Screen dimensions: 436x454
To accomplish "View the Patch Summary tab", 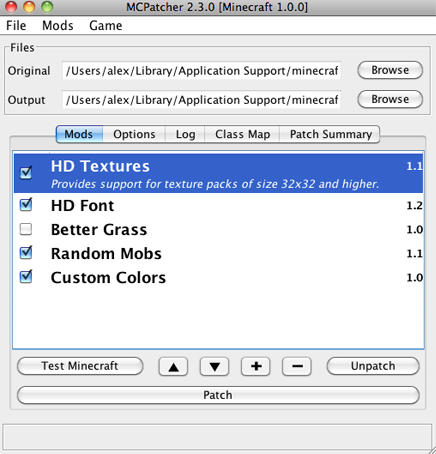I will [330, 134].
